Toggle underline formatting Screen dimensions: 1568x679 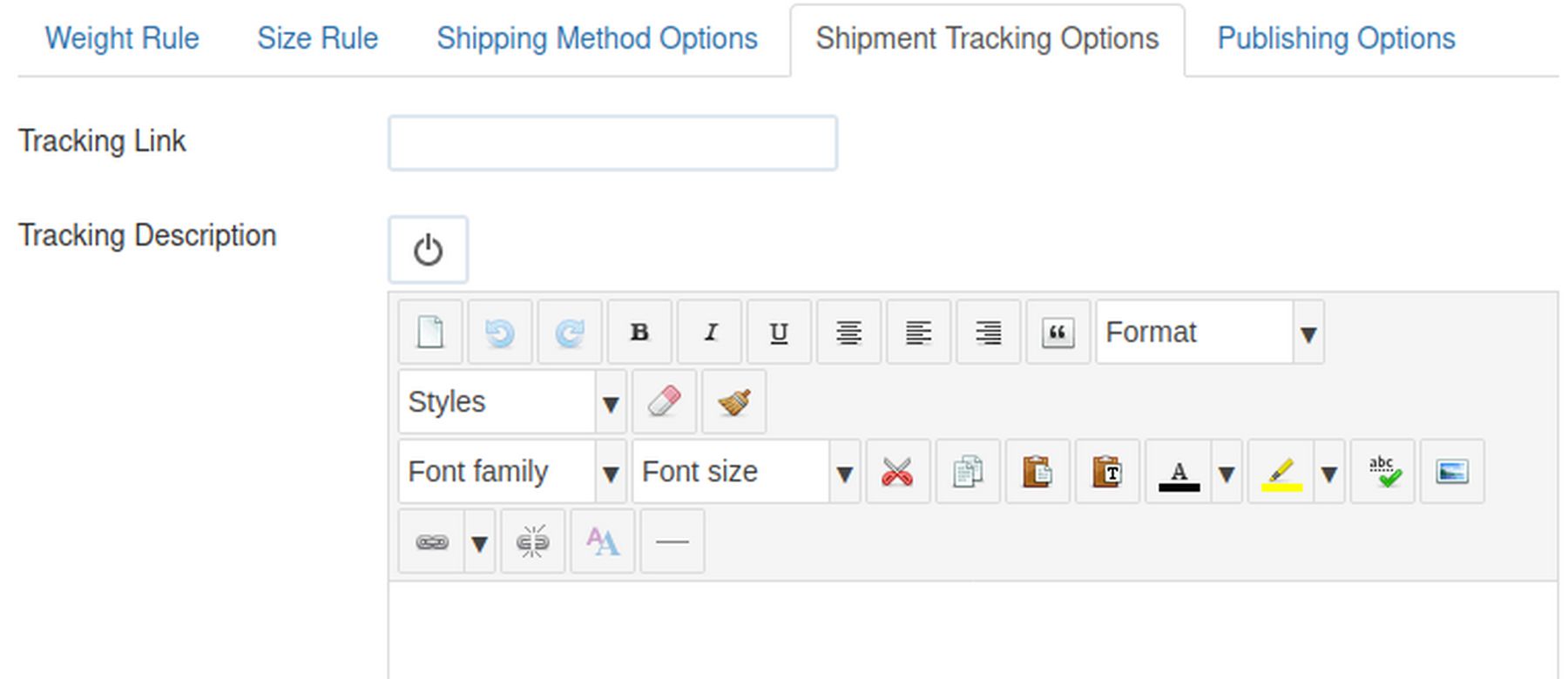click(x=779, y=333)
